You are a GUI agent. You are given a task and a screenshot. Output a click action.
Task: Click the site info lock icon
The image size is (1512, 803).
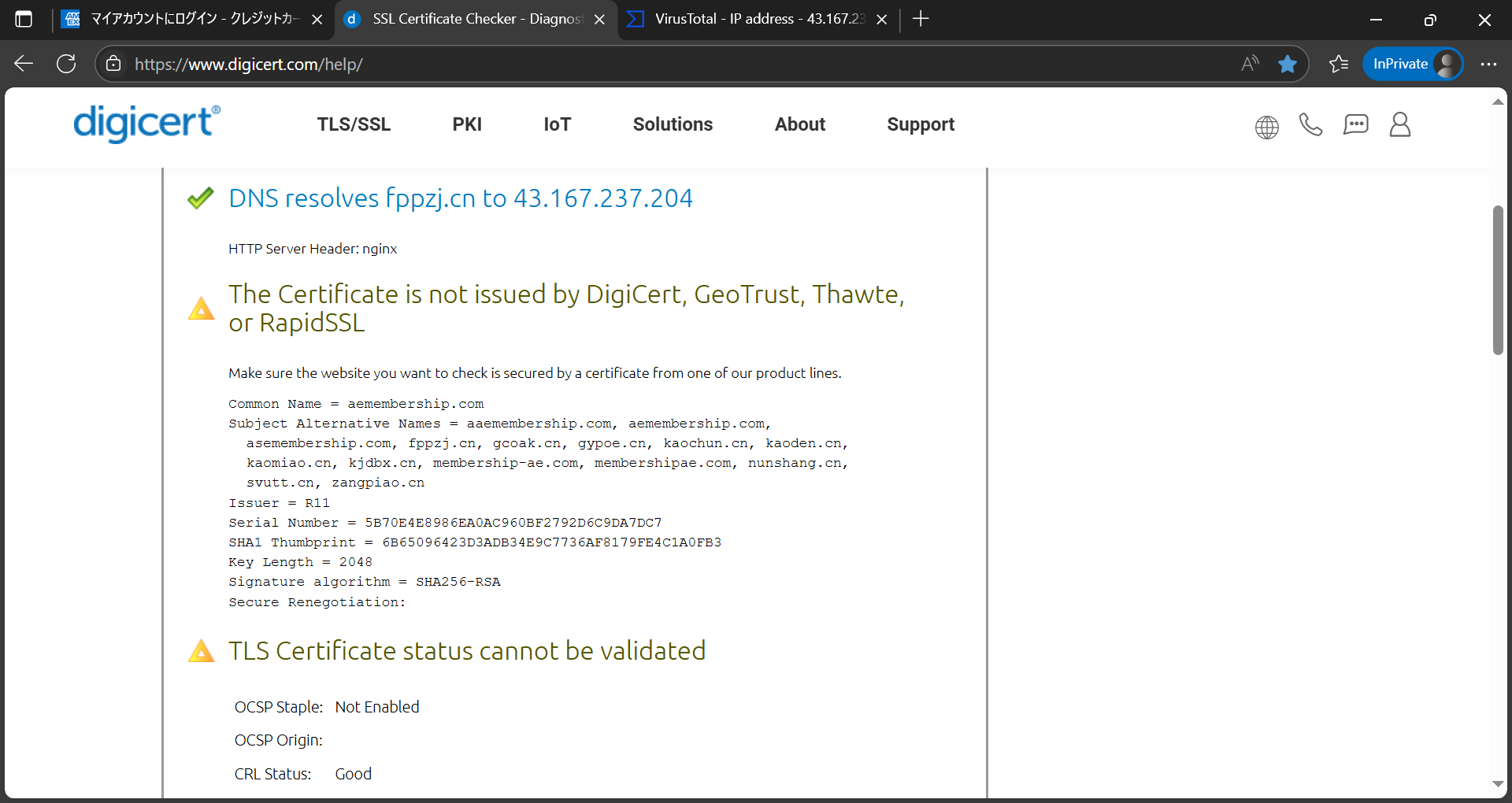pyautogui.click(x=113, y=64)
